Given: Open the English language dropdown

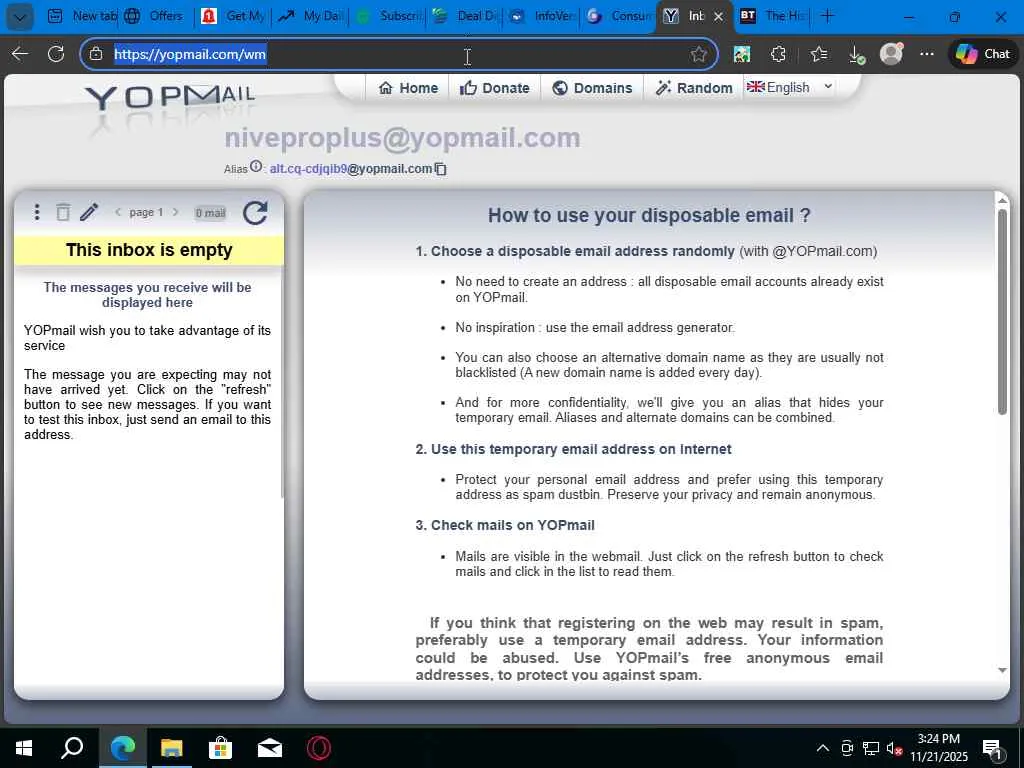Looking at the screenshot, I should tap(790, 87).
